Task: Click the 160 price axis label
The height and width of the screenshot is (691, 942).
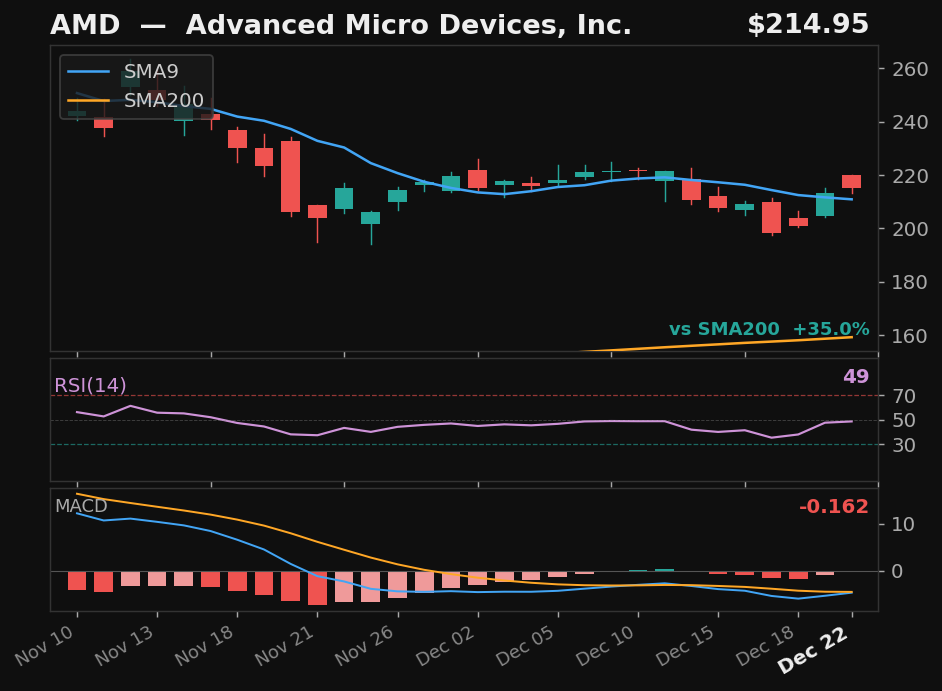Action: [910, 336]
